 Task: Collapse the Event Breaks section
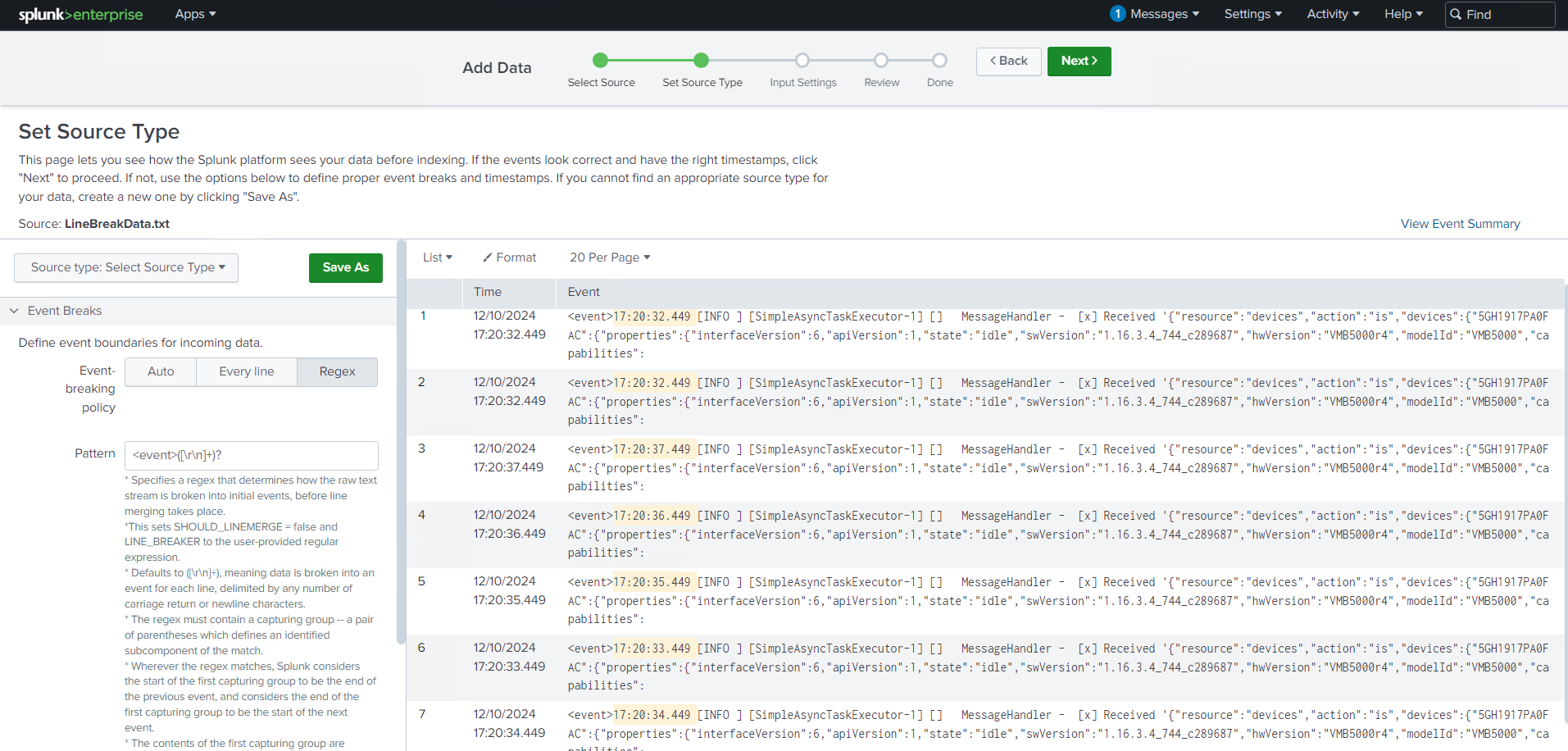(x=15, y=311)
